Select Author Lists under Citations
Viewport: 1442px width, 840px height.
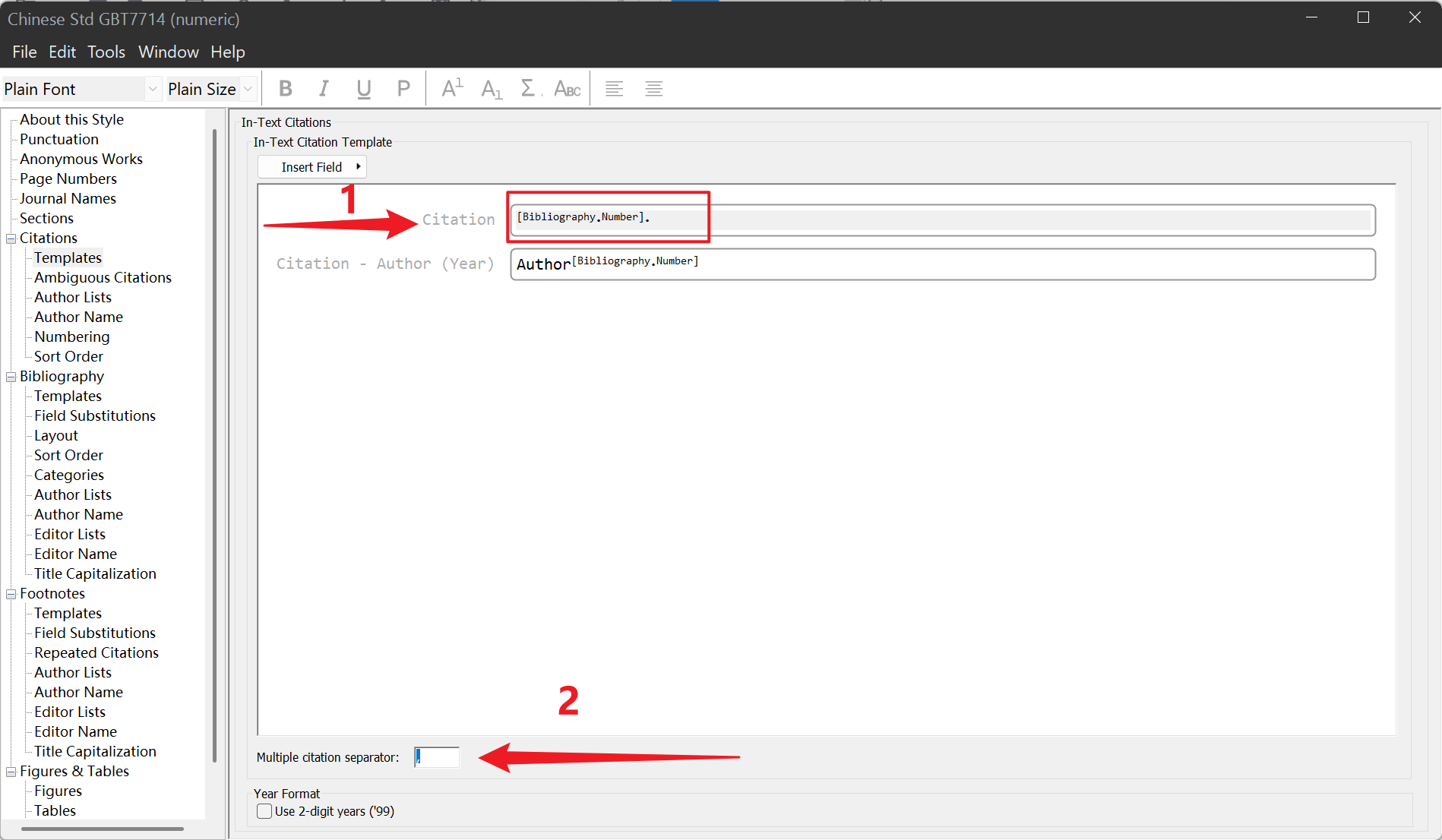point(73,297)
